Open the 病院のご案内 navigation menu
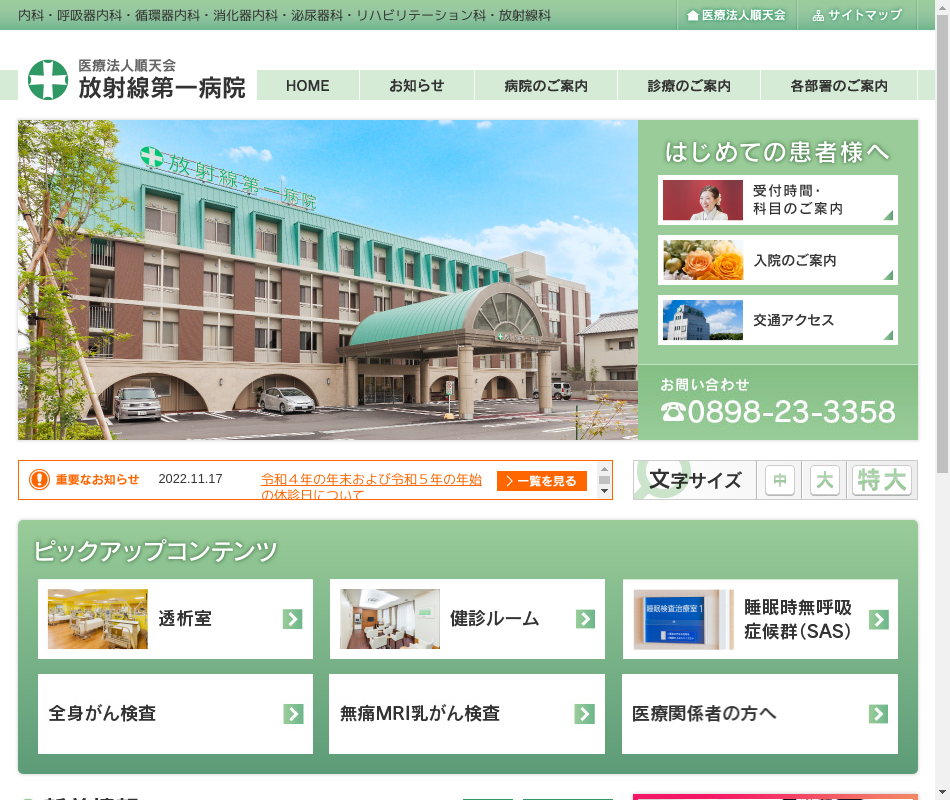The image size is (950, 800). pos(546,86)
